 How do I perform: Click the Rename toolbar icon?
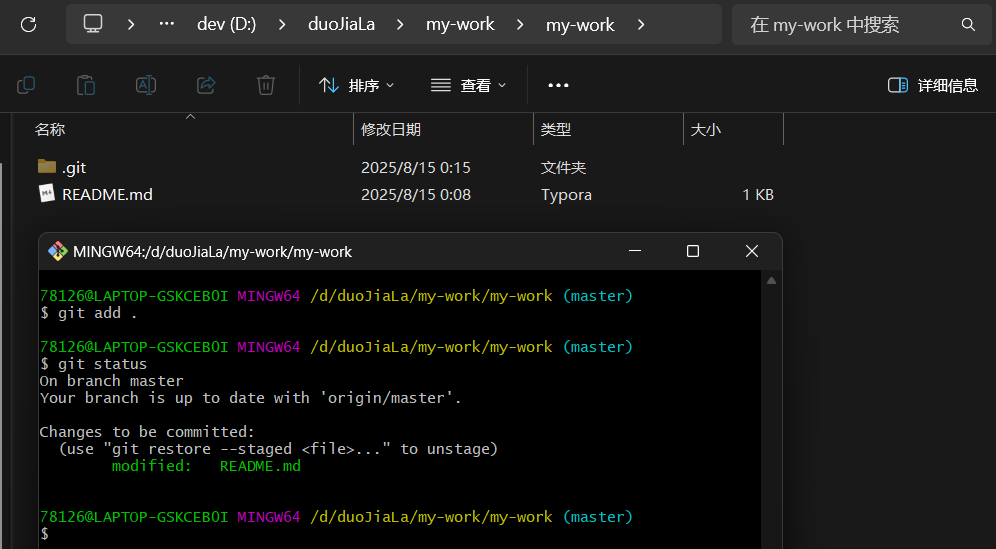pos(146,85)
